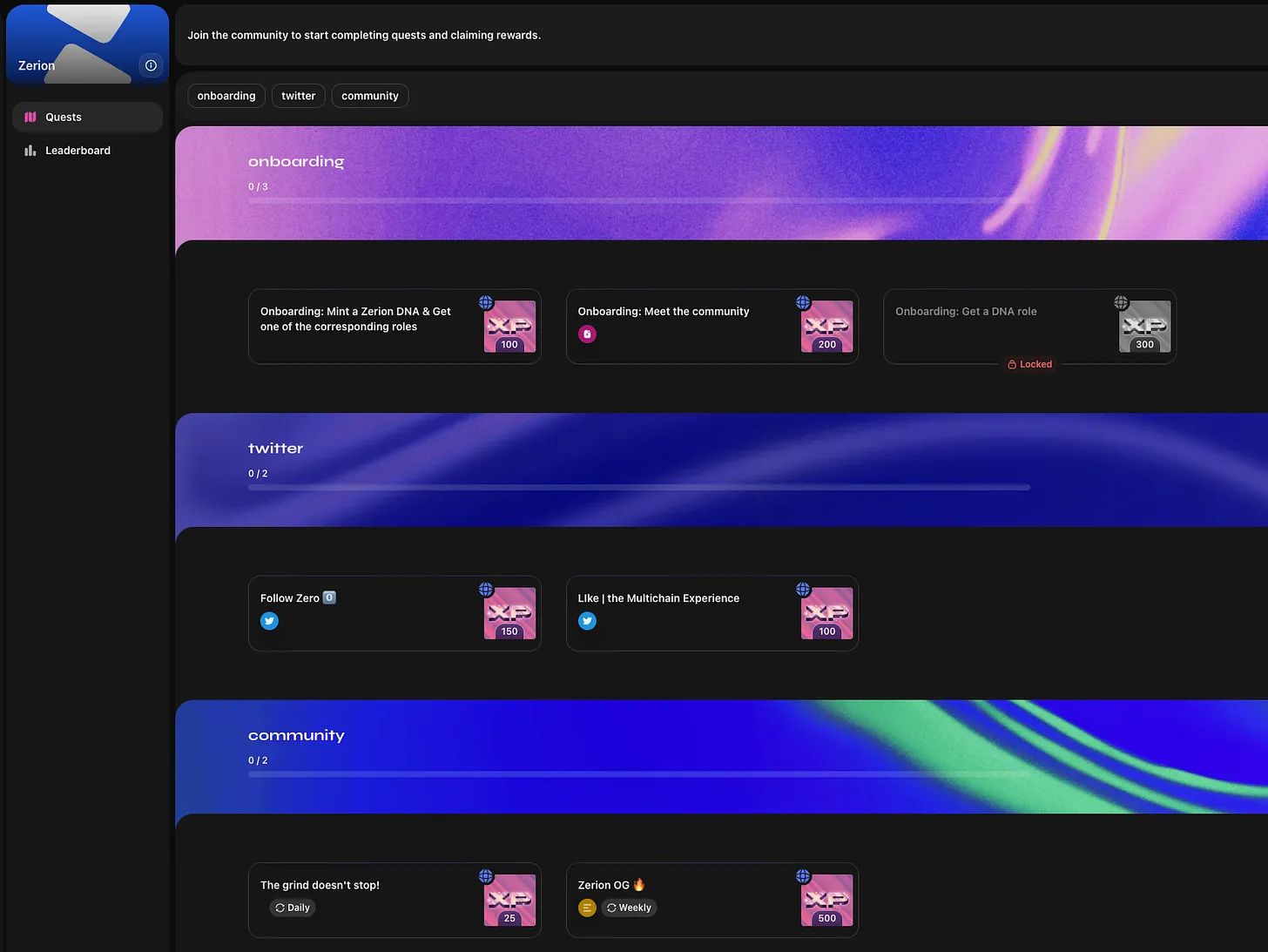Click the onboarding progress bar

(639, 201)
